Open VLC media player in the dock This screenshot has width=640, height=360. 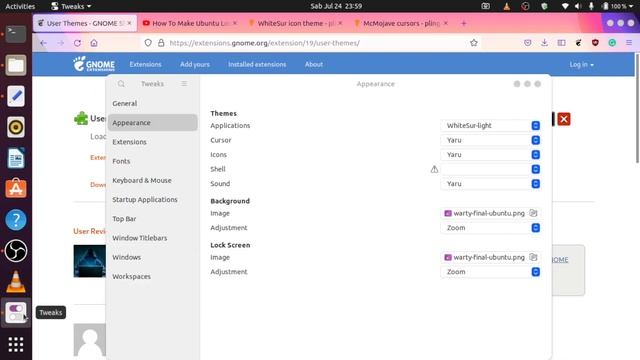click(x=16, y=282)
